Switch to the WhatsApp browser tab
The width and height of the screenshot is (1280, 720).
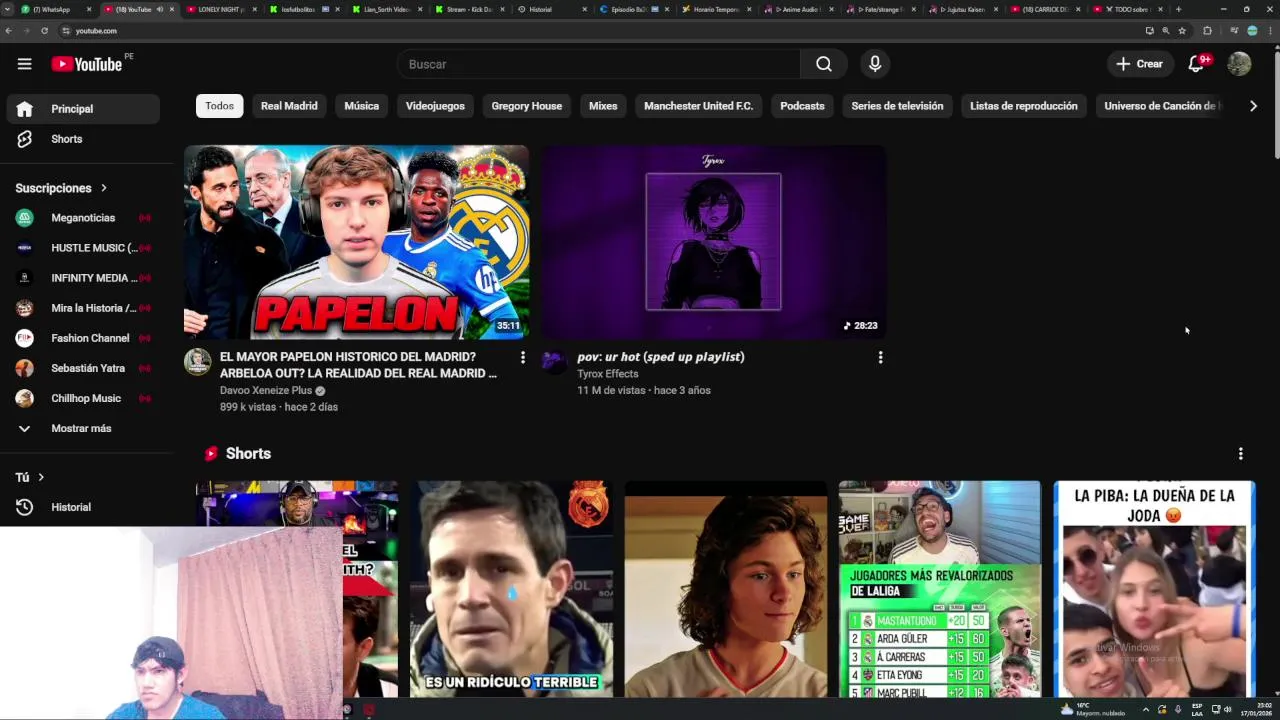[56, 9]
